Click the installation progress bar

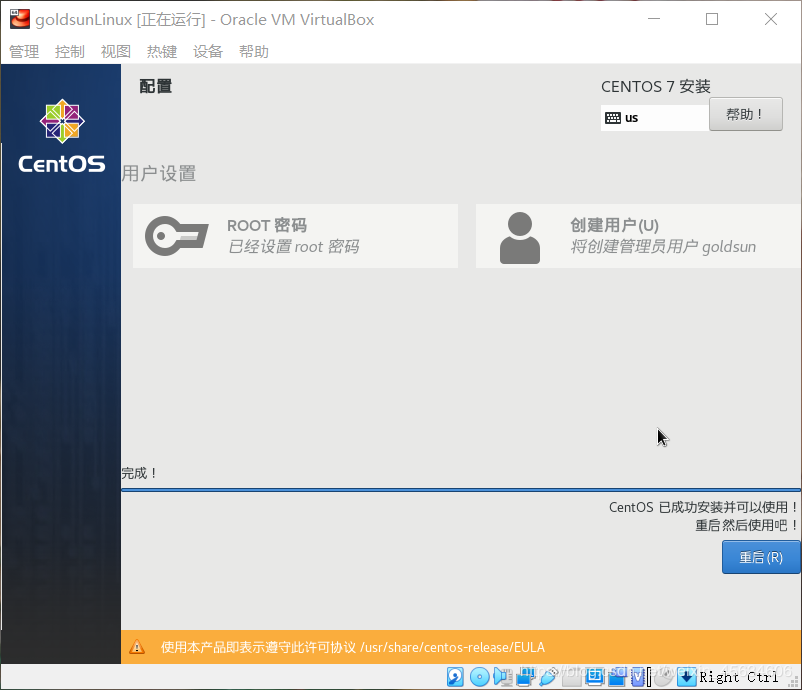[461, 490]
